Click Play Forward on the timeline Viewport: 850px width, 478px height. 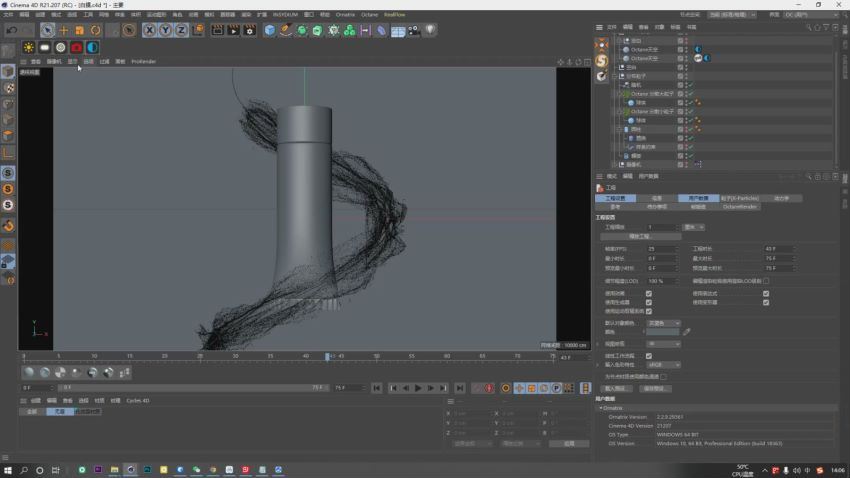418,388
